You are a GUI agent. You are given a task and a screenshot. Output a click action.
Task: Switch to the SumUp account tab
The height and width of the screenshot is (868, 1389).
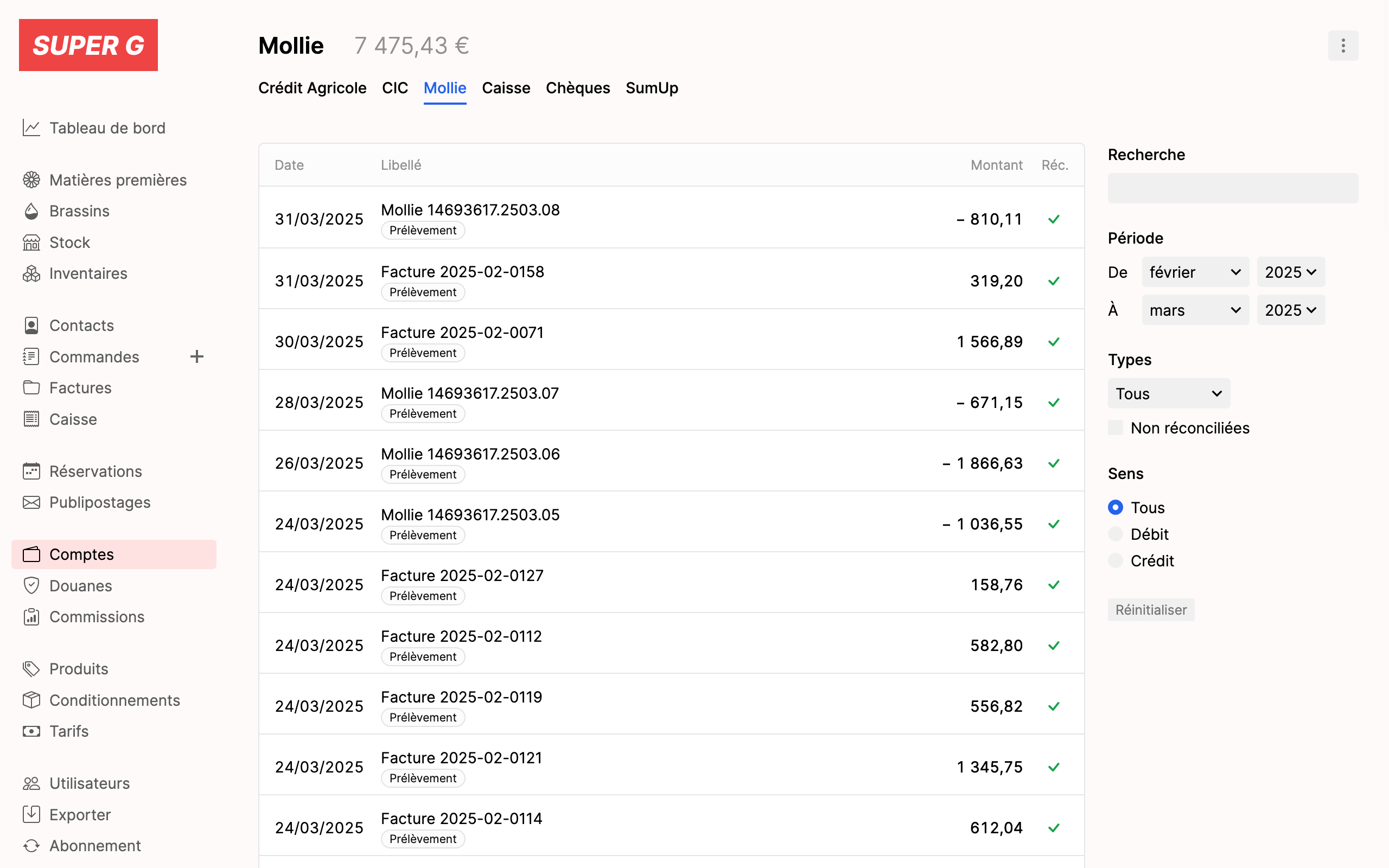pos(652,88)
